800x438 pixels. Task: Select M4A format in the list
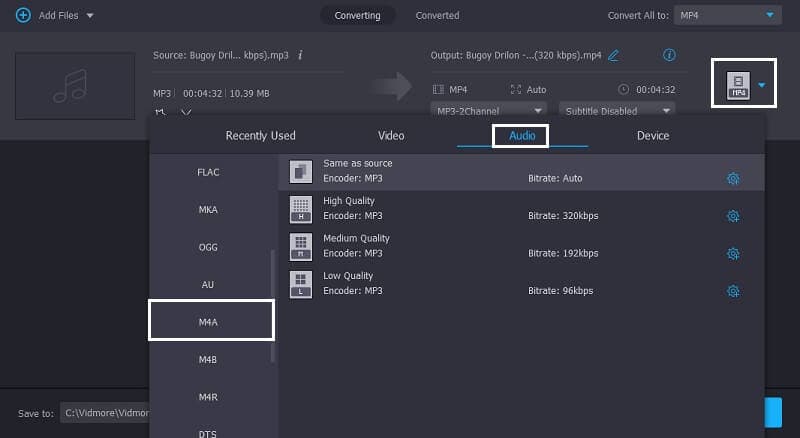[209, 322]
